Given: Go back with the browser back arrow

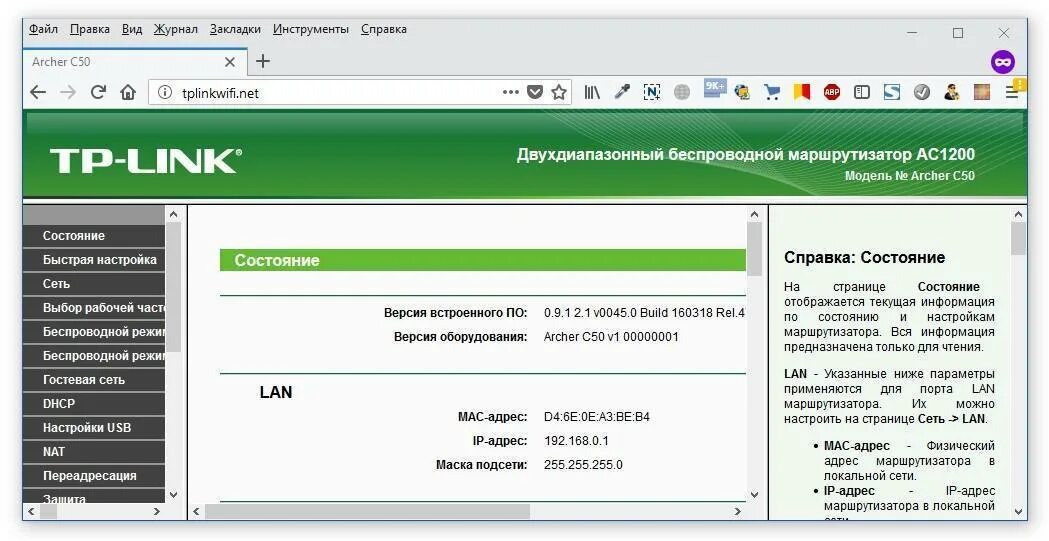Looking at the screenshot, I should (38, 92).
